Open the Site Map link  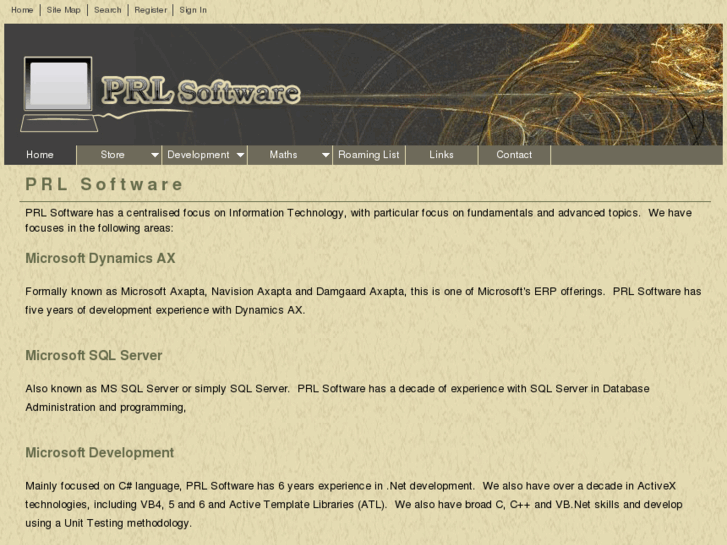pyautogui.click(x=64, y=10)
